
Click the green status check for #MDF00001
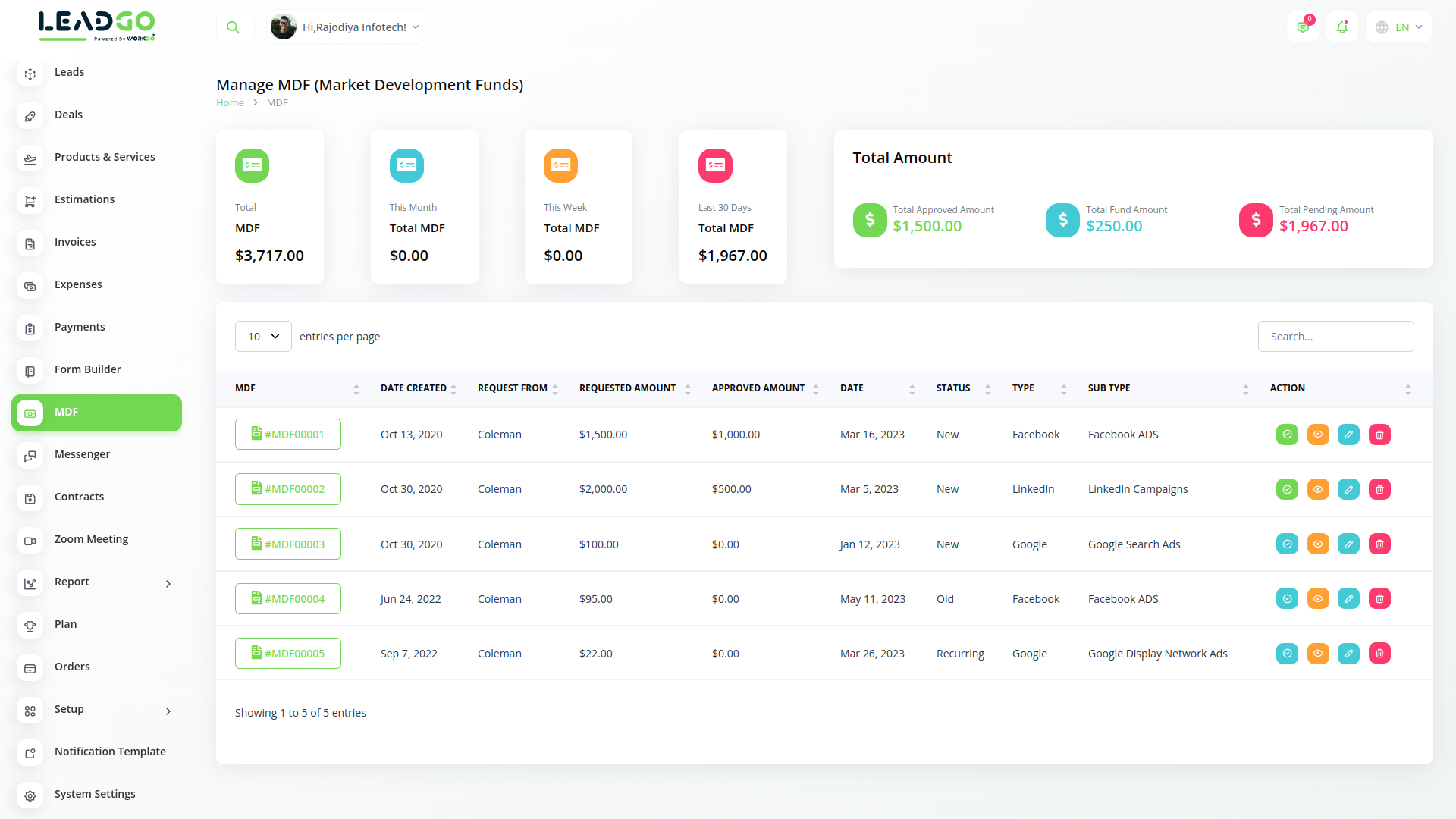pos(1287,435)
